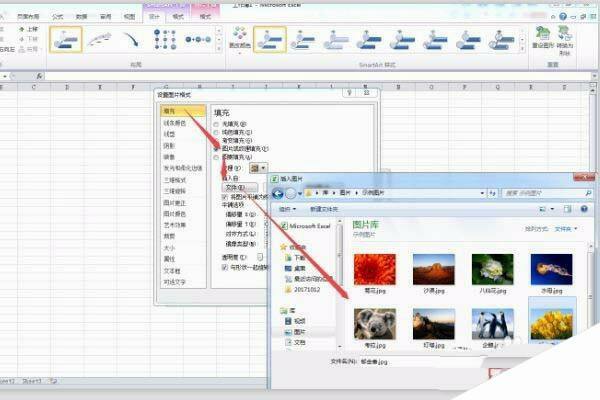This screenshot has width=600, height=400.
Task: Open Arrange by Folder (文件夹) dropdown
Action: 566,229
